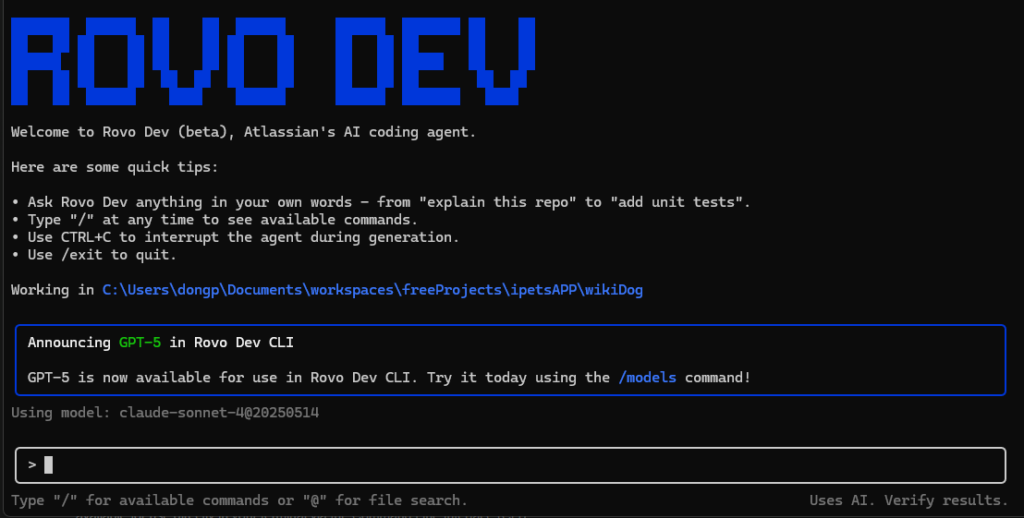
Task: Click 'Welcome to Rovo Dev (beta)' line
Action: [244, 132]
